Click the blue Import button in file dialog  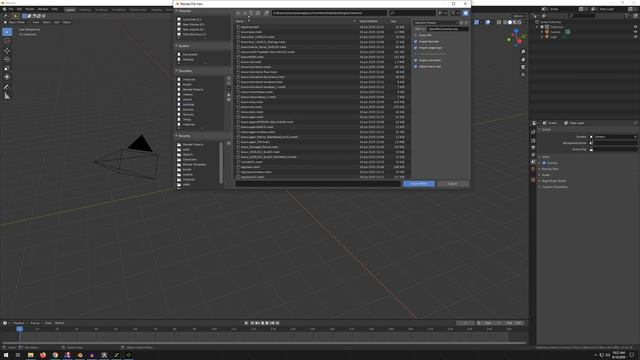(x=419, y=184)
